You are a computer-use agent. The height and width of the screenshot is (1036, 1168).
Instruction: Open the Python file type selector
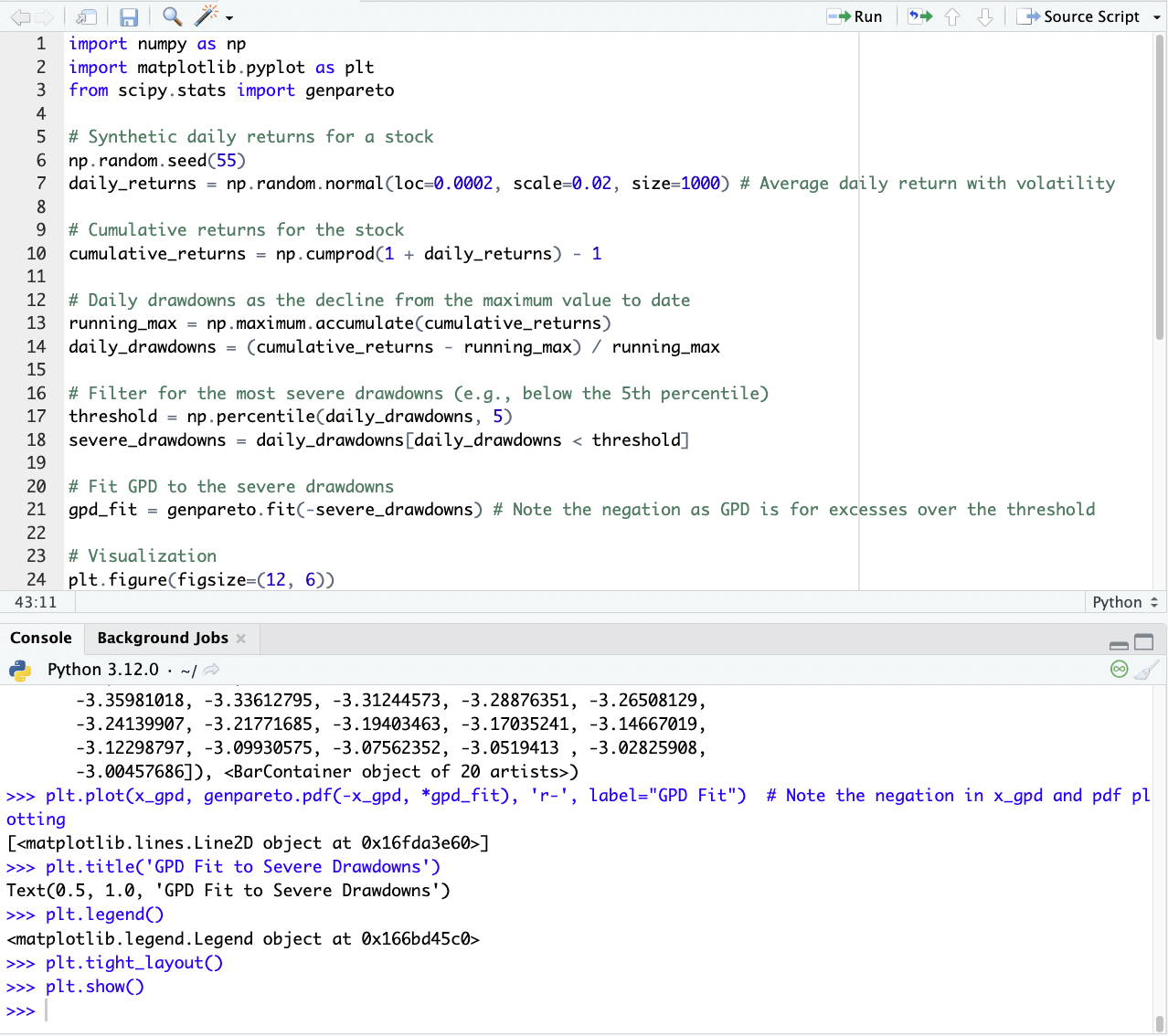pyautogui.click(x=1125, y=602)
